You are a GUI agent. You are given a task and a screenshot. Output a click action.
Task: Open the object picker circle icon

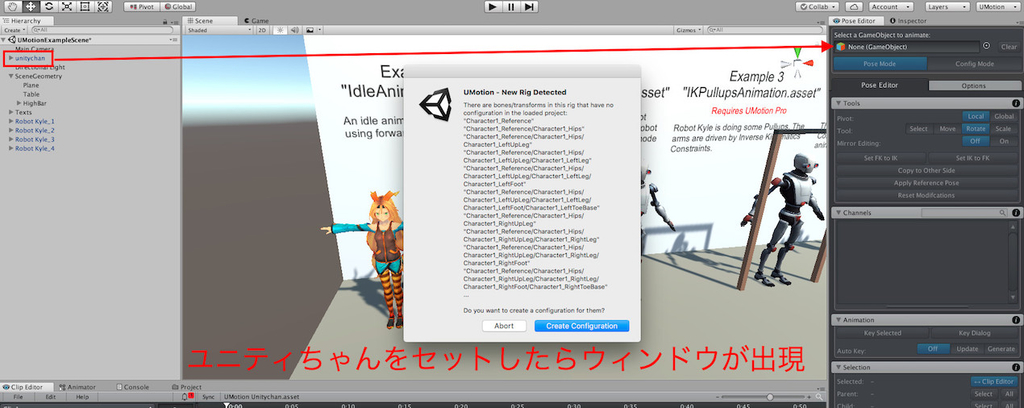pyautogui.click(x=986, y=46)
